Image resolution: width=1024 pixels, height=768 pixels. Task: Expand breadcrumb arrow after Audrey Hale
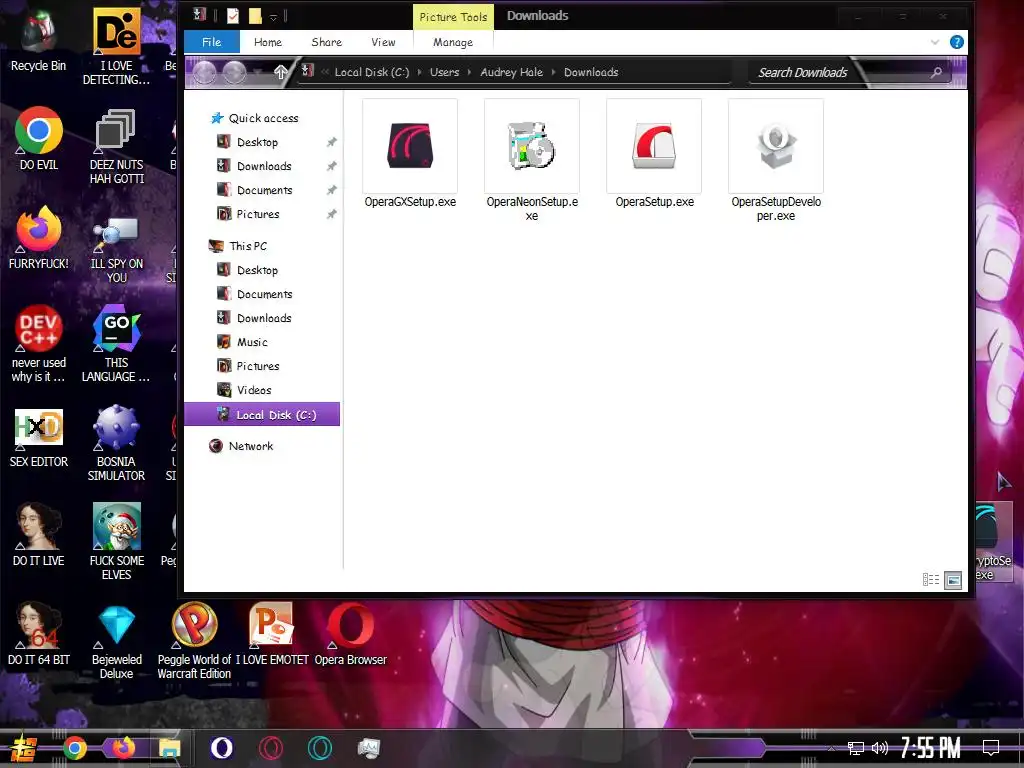(x=553, y=72)
